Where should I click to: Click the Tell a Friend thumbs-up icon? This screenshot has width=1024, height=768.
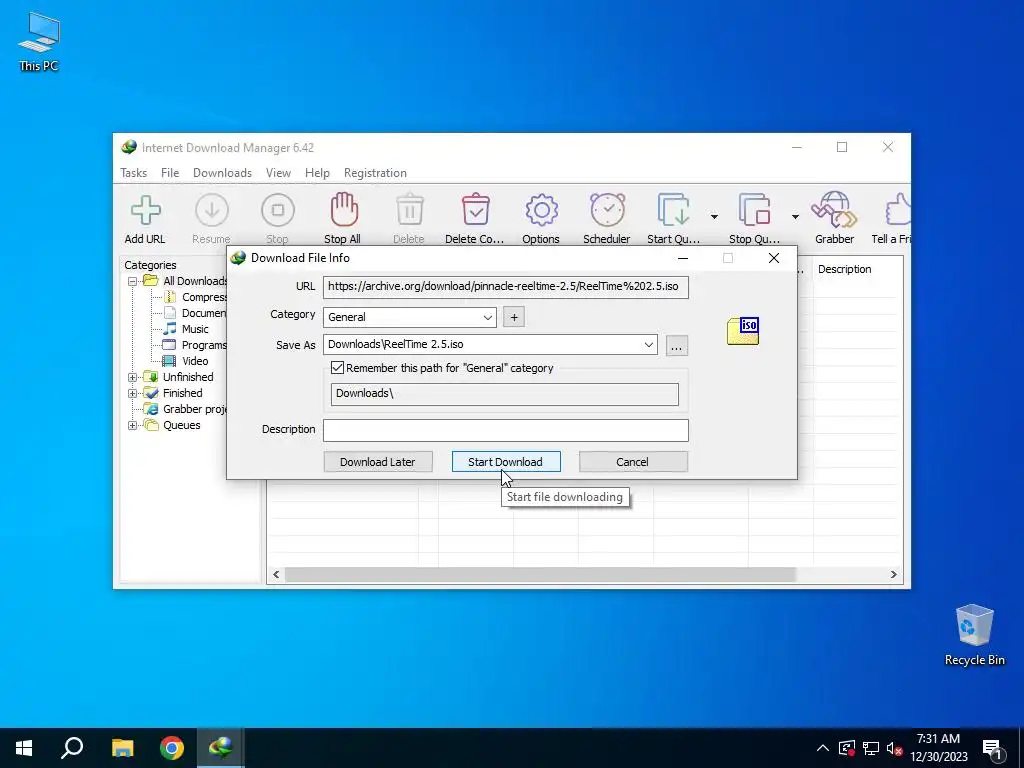point(898,210)
